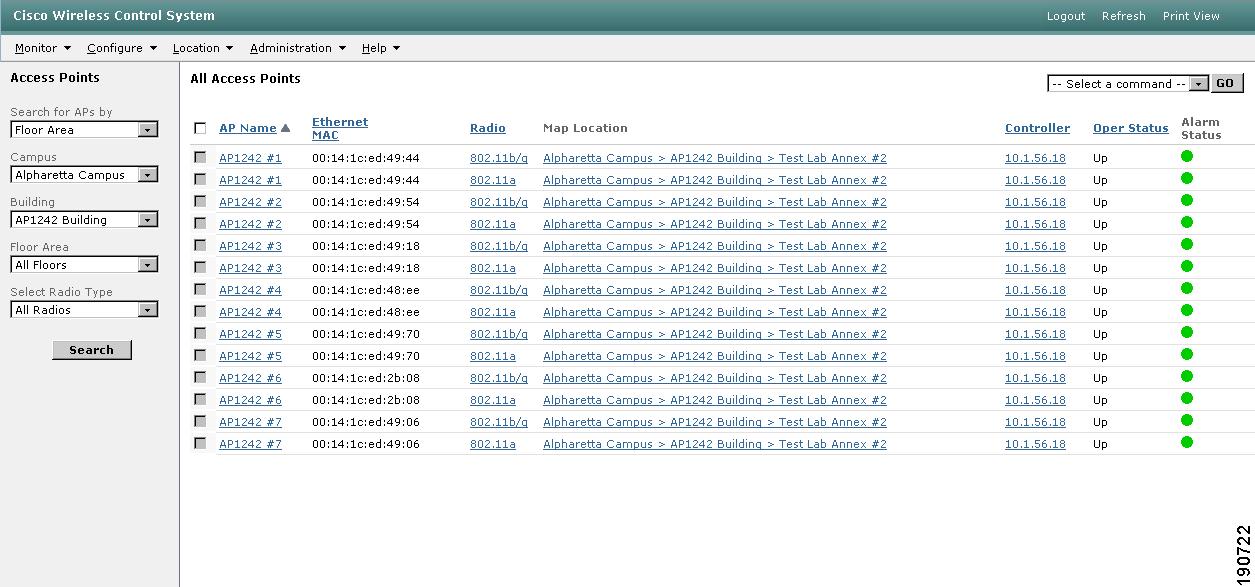Check the box for AP1242 #4 802.11b/g row
Screen dimensions: 1255x587
tap(200, 289)
